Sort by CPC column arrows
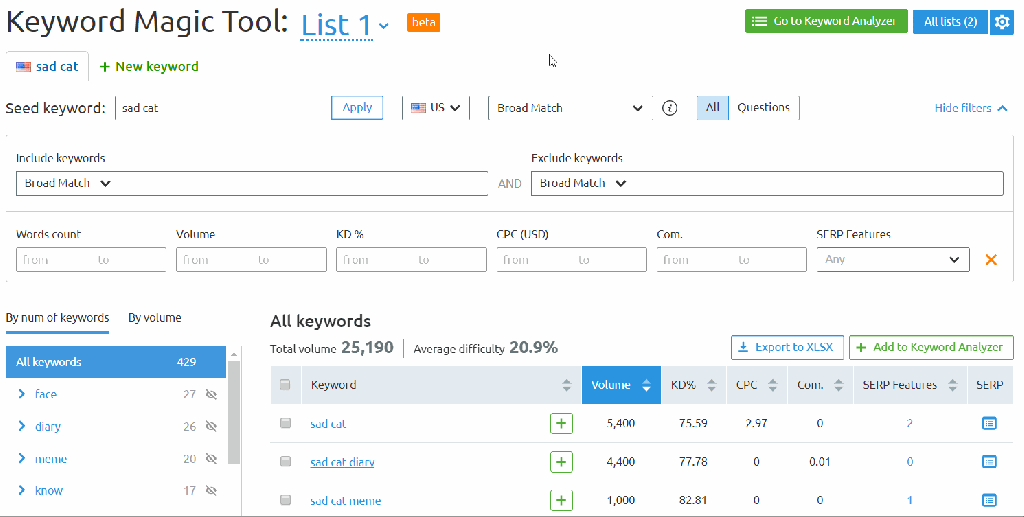The width and height of the screenshot is (1024, 517). tap(773, 385)
